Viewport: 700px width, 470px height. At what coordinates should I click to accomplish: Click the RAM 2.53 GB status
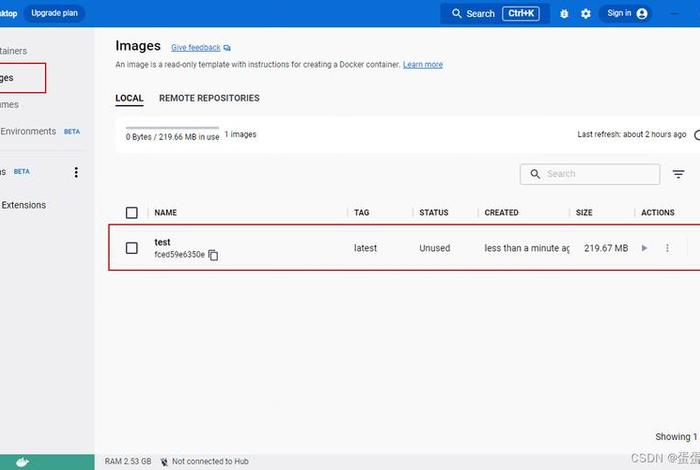128,462
